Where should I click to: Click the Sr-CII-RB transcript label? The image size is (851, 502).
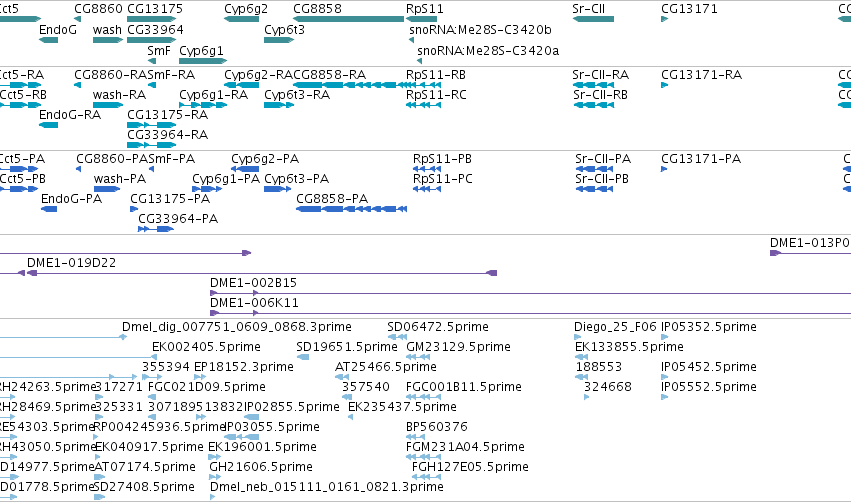click(600, 95)
